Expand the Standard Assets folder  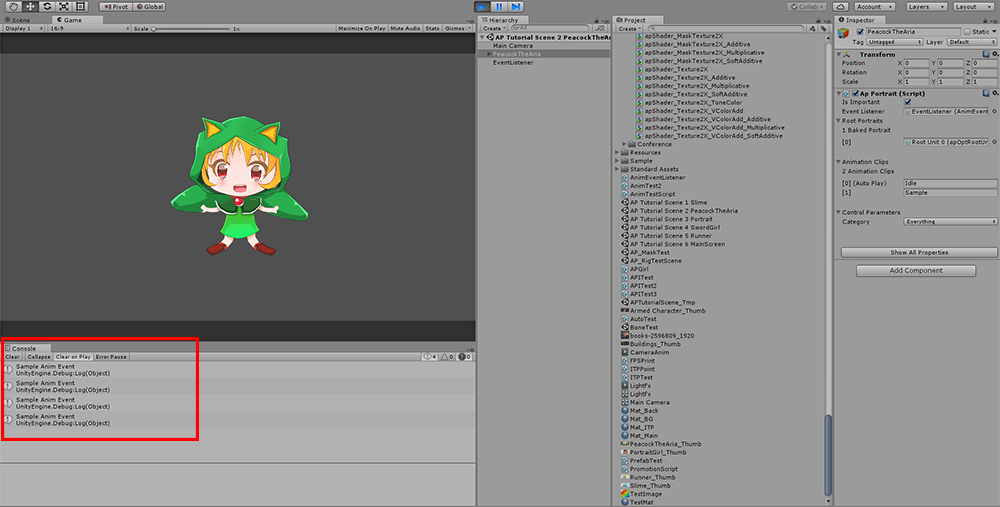[x=617, y=169]
